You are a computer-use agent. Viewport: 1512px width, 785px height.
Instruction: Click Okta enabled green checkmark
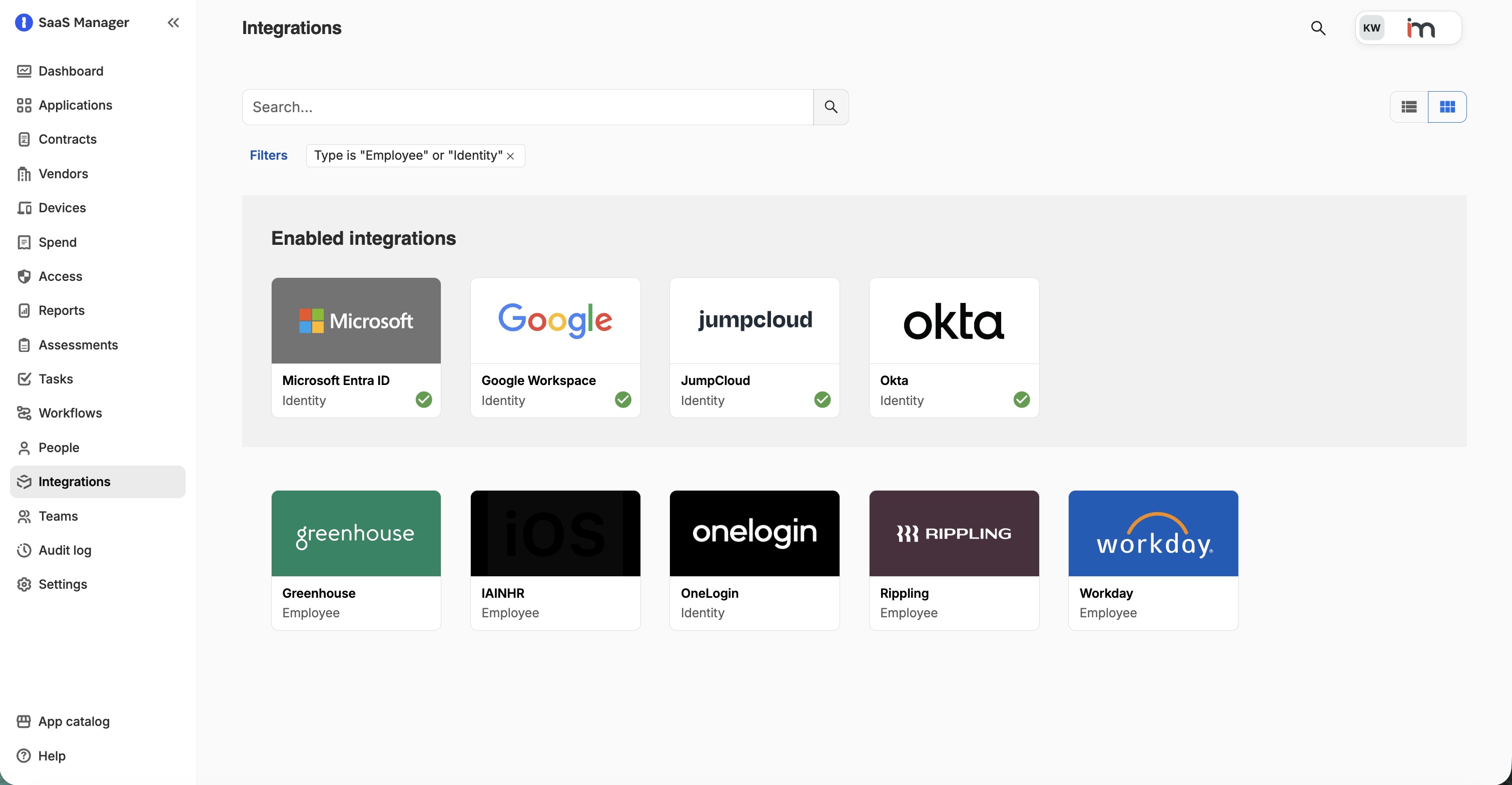click(1021, 399)
